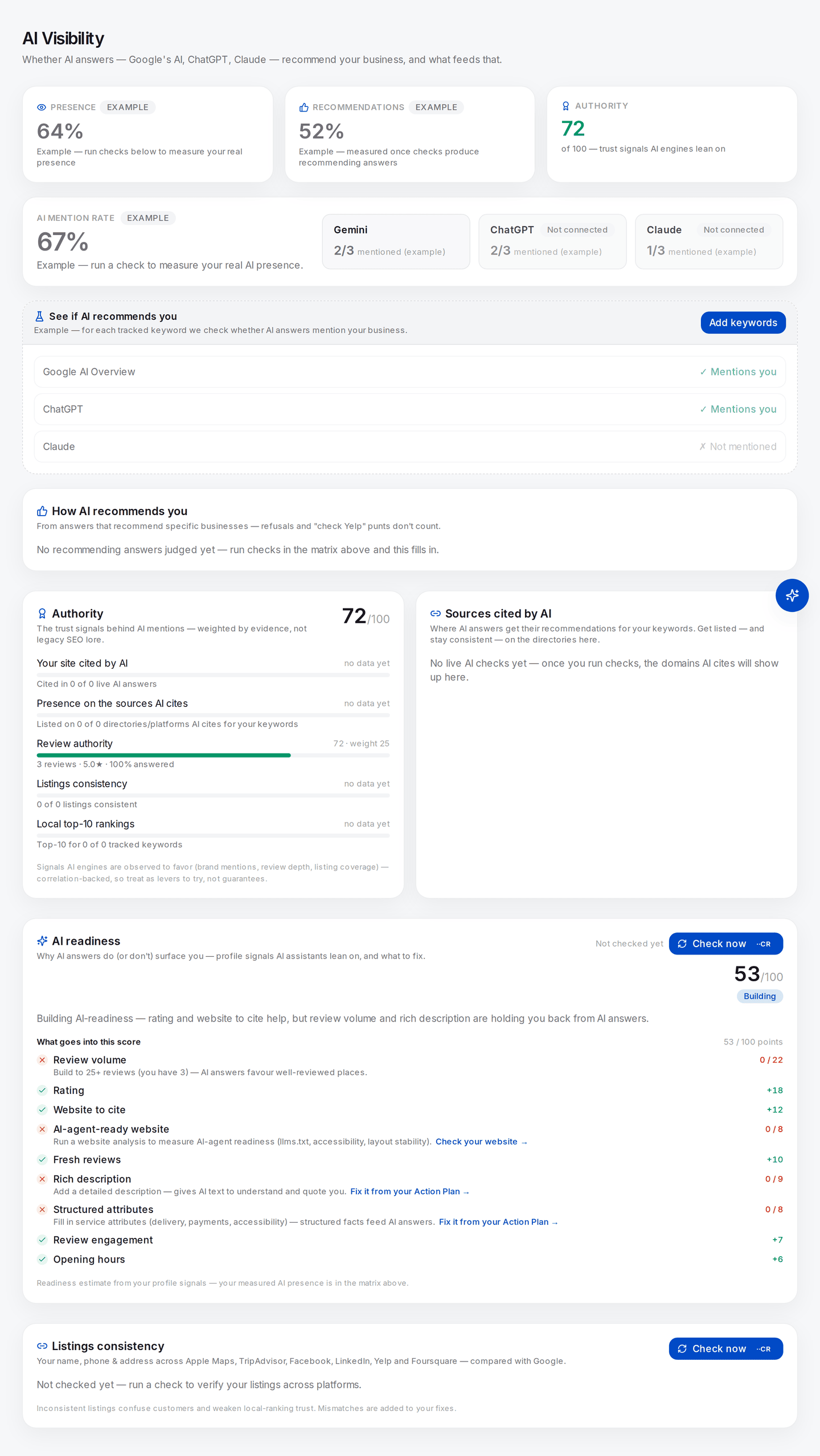This screenshot has width=820, height=1456.
Task: Click the ChatGPT Mentions you row
Action: (x=410, y=409)
